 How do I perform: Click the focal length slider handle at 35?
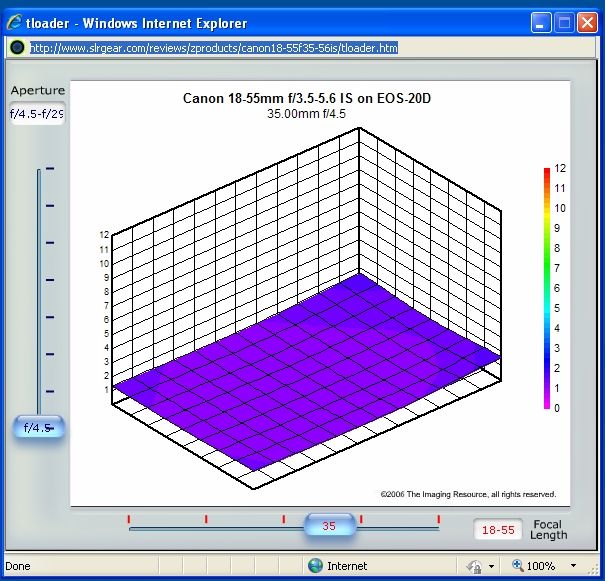tap(328, 526)
